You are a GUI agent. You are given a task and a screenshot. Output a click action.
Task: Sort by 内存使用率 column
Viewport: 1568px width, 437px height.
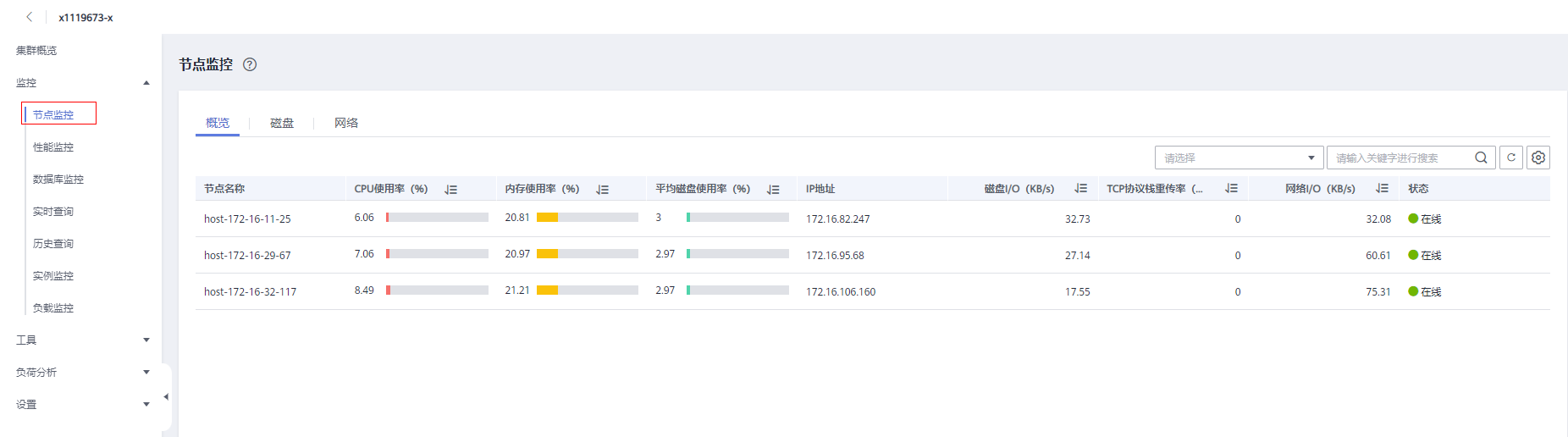602,189
